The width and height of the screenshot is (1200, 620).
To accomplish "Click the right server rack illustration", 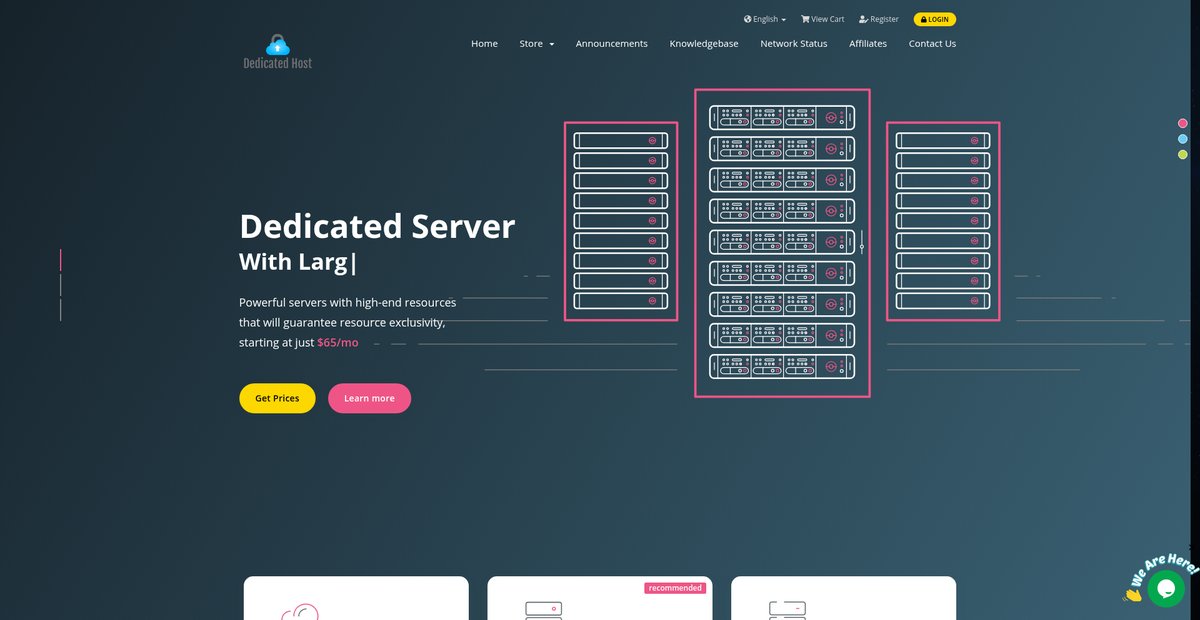I will pos(943,221).
